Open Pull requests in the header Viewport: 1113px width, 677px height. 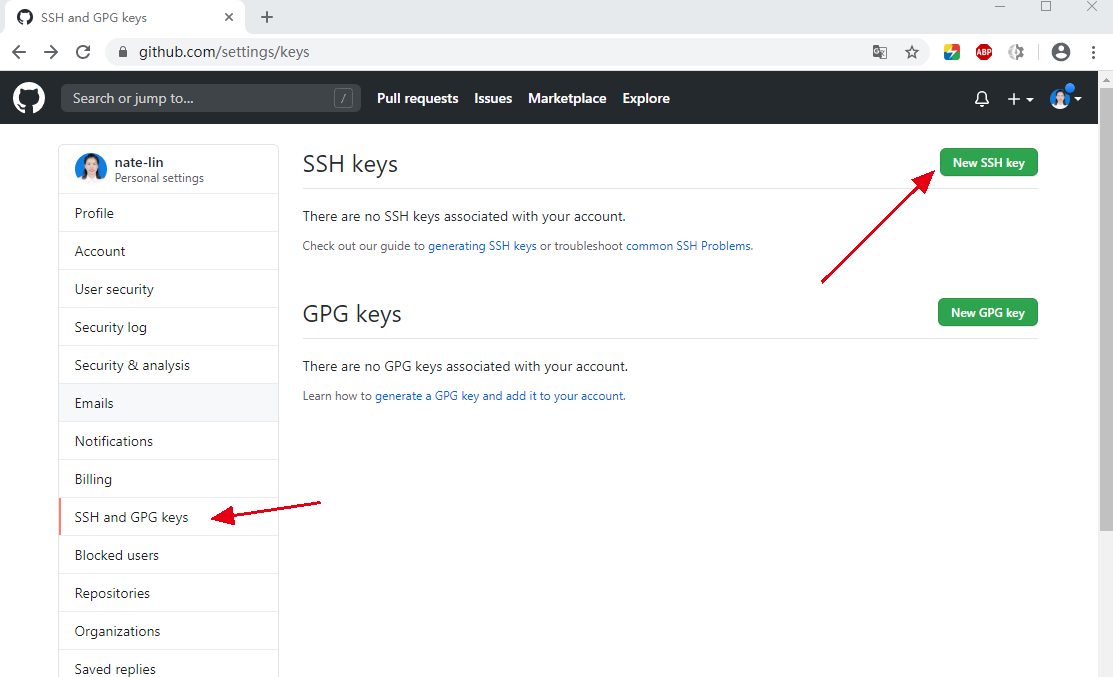tap(417, 98)
